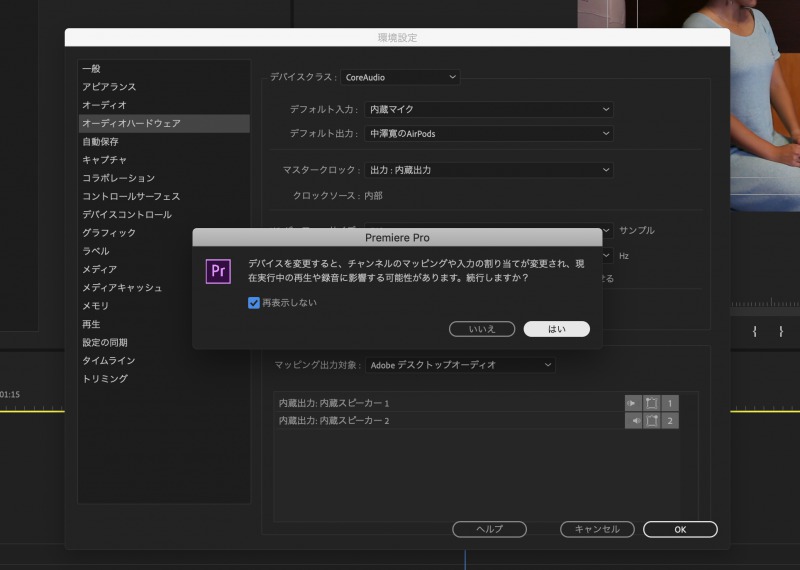Click channel number 2 box on 内蔵スピーカー 2
Screen dimensions: 800x570
670,420
